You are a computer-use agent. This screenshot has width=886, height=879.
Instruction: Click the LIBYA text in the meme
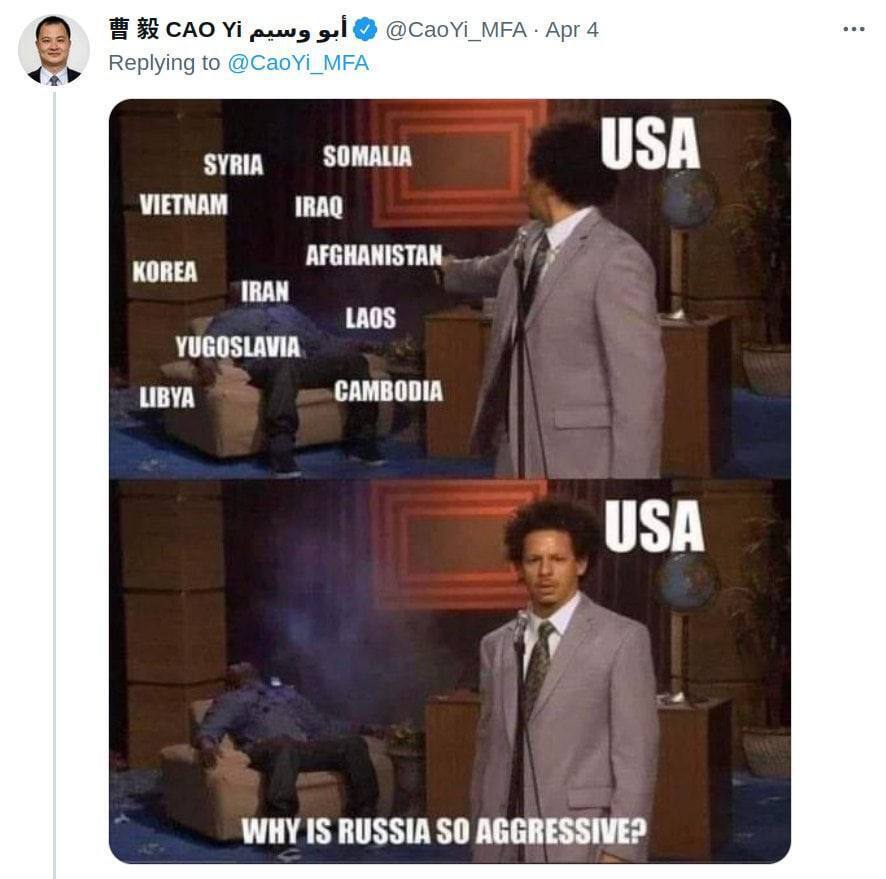tap(167, 397)
